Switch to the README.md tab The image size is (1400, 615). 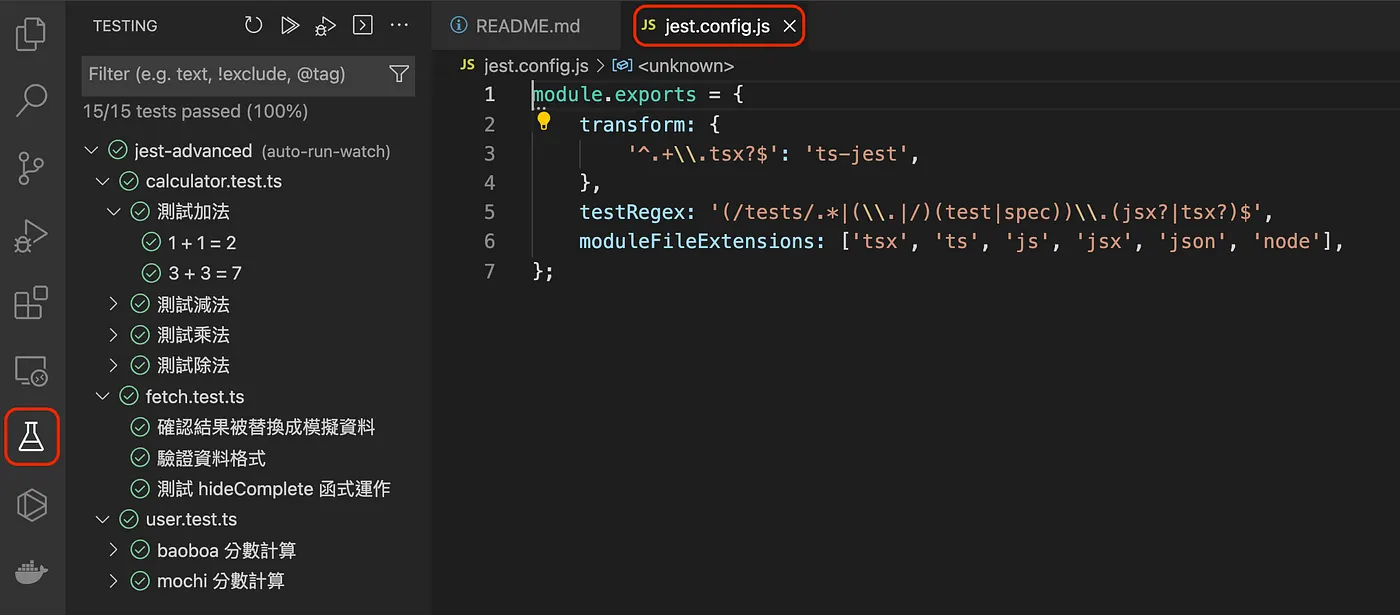(528, 27)
